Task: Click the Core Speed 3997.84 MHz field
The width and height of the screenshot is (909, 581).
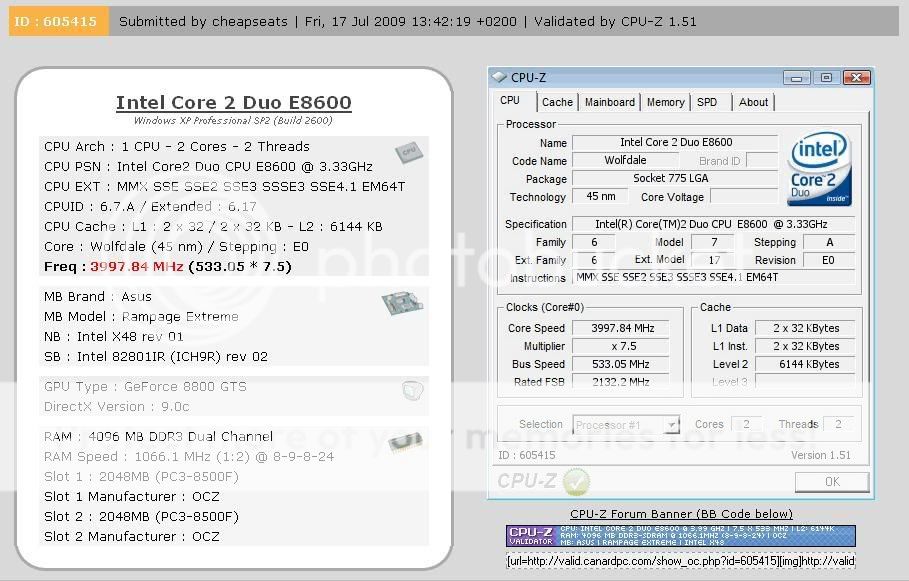Action: tap(621, 328)
